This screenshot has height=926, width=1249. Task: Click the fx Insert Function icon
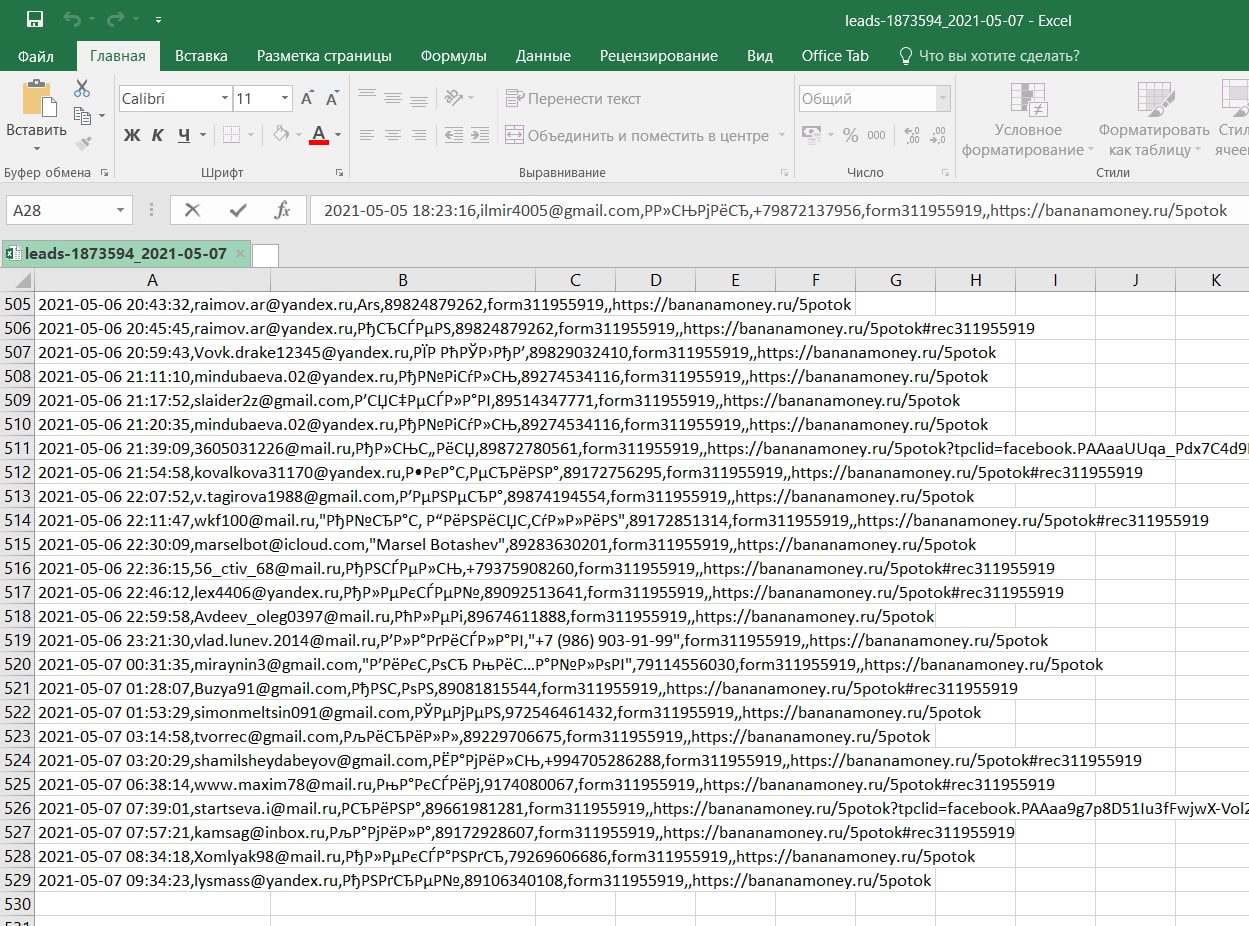pyautogui.click(x=283, y=210)
